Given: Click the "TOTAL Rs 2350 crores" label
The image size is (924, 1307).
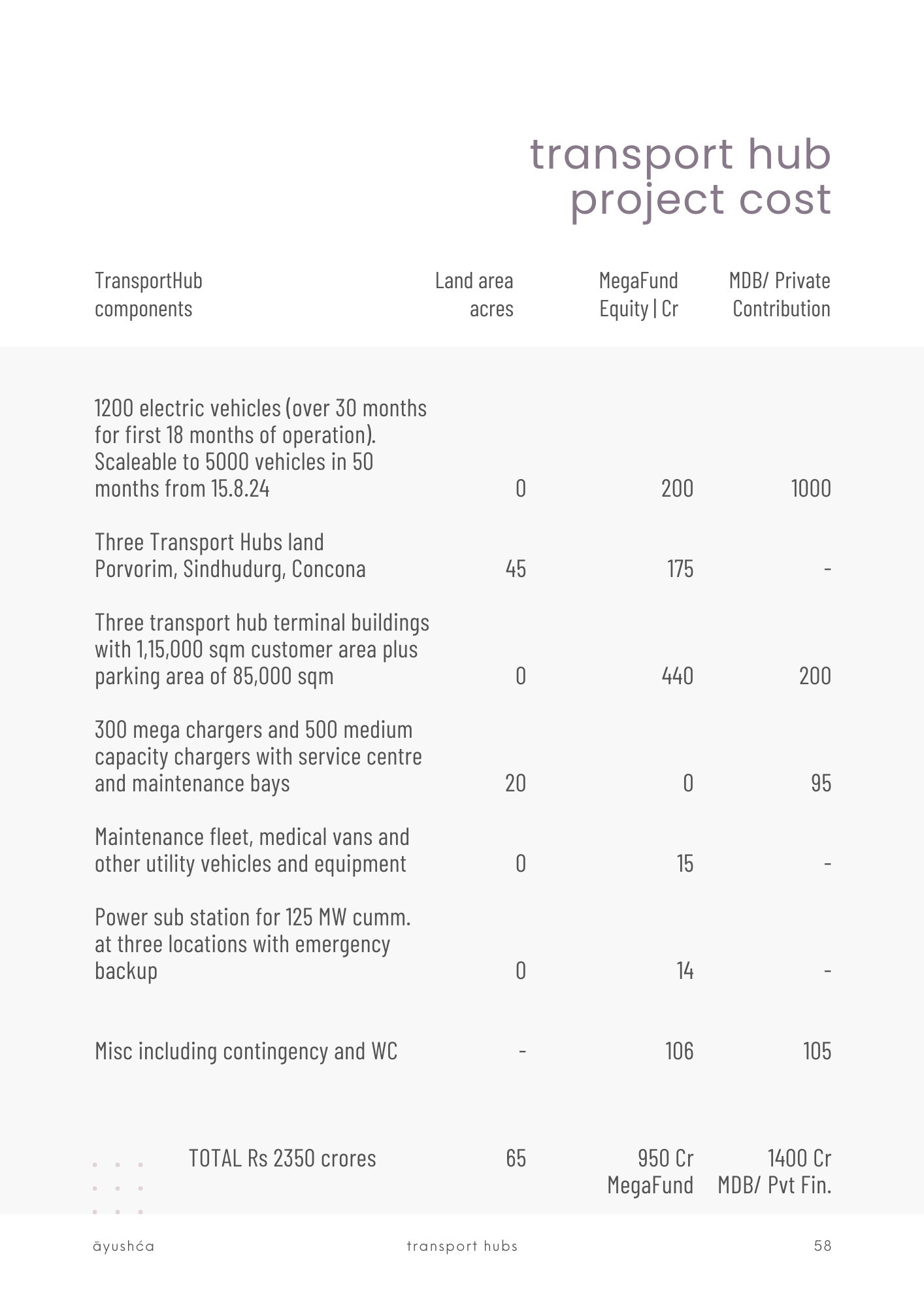Looking at the screenshot, I should point(282,1158).
